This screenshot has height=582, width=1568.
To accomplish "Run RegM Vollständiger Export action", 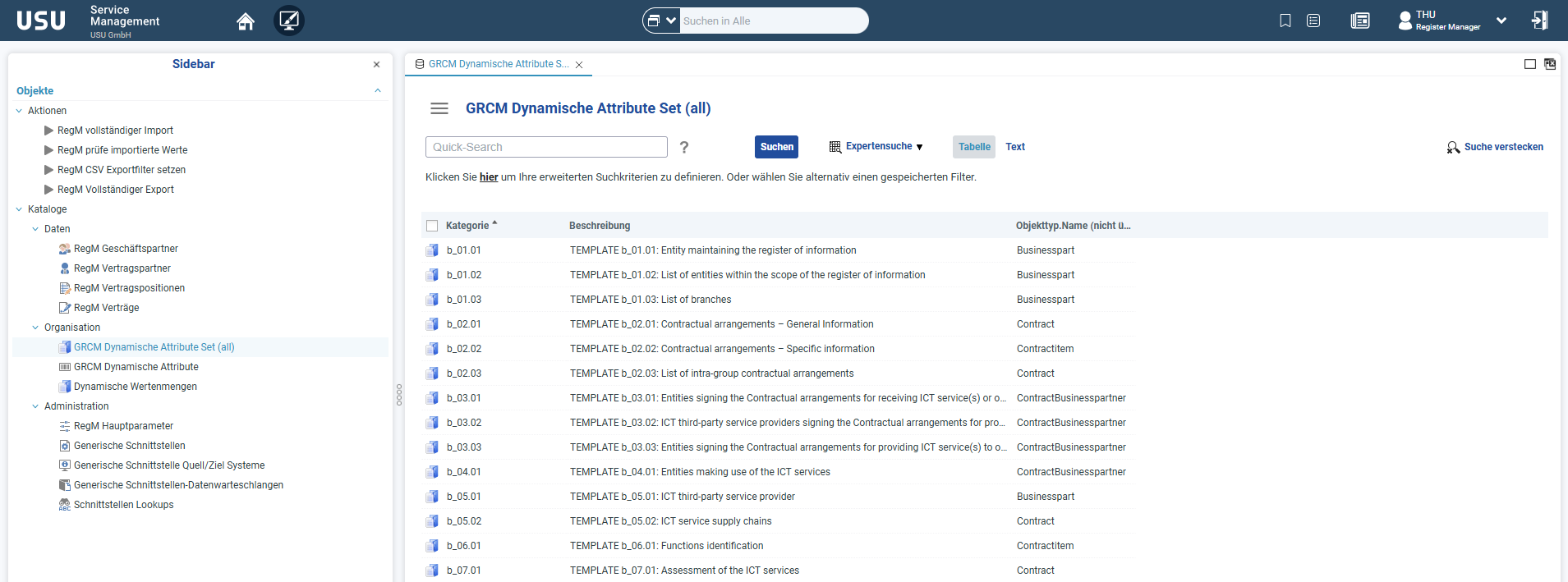I will 115,190.
